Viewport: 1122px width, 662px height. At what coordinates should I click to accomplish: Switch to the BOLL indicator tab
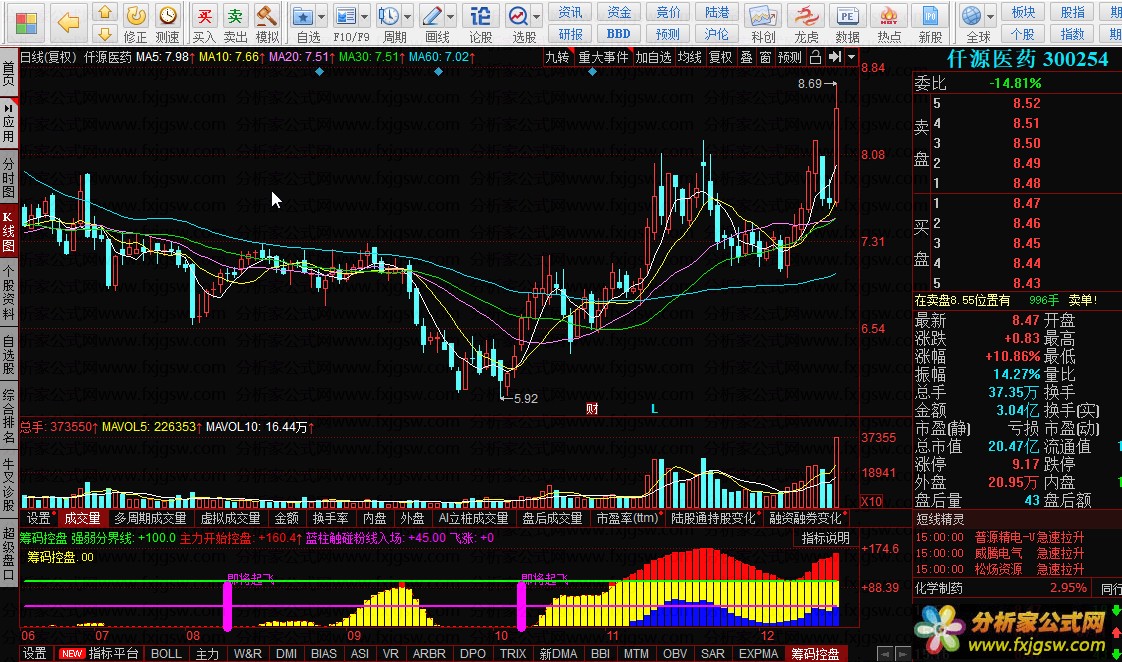coord(166,653)
